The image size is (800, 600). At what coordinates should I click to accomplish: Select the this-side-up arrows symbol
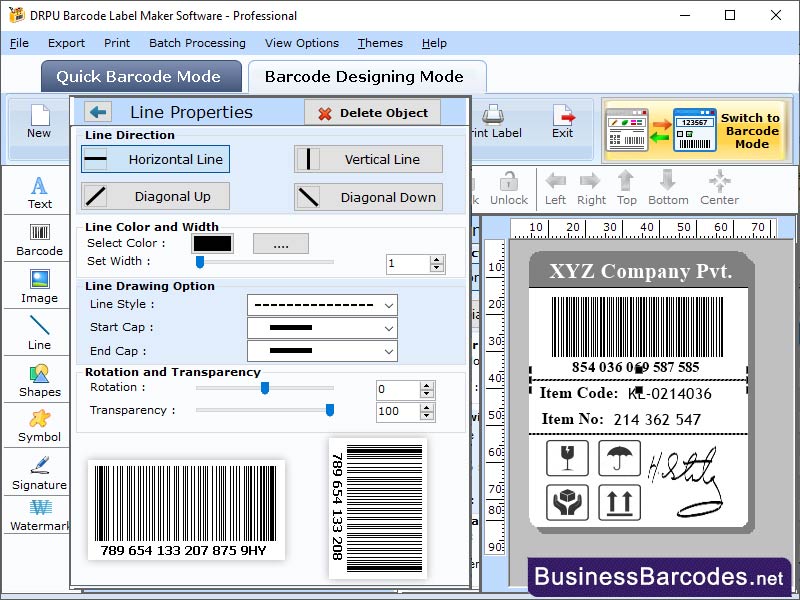pos(619,503)
